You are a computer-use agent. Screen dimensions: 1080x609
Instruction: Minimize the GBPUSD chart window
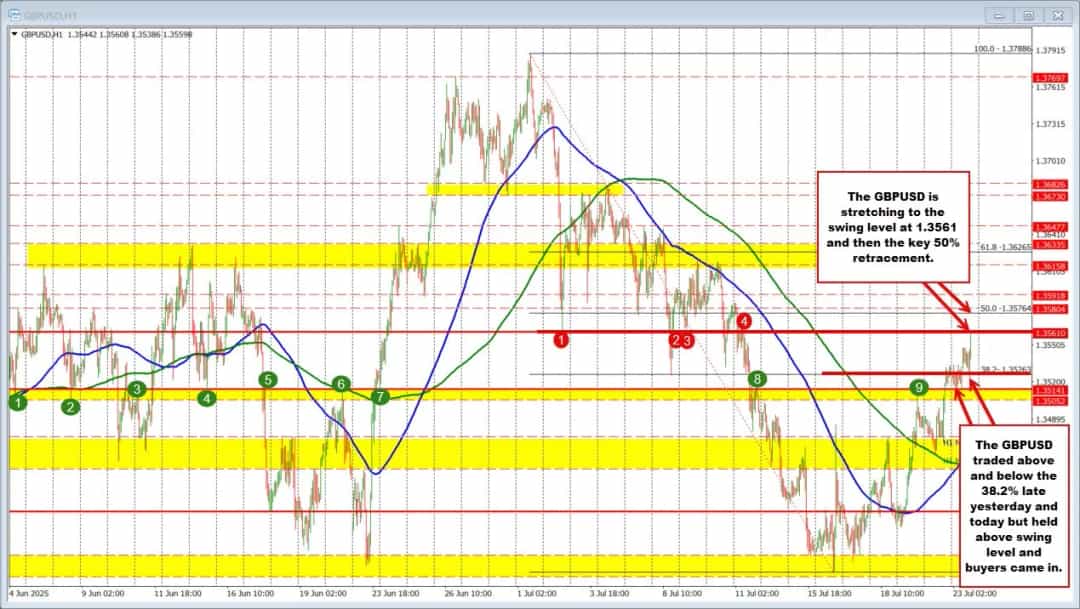point(1000,14)
